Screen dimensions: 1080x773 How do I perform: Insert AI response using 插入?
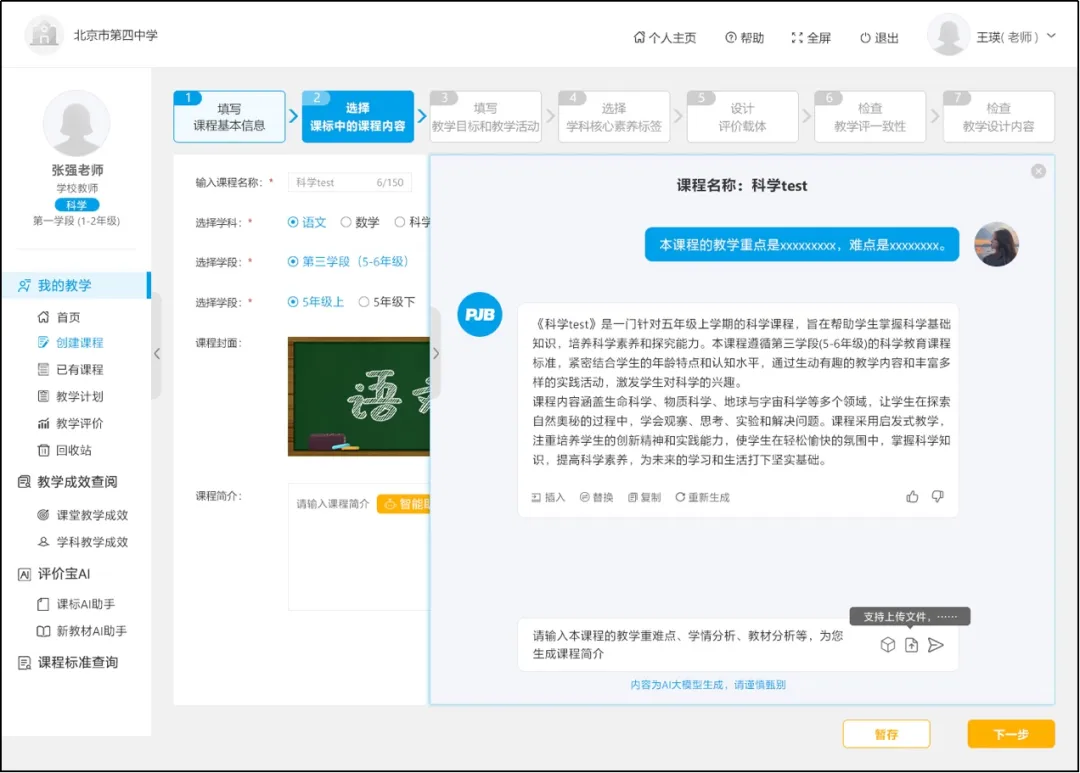point(548,497)
